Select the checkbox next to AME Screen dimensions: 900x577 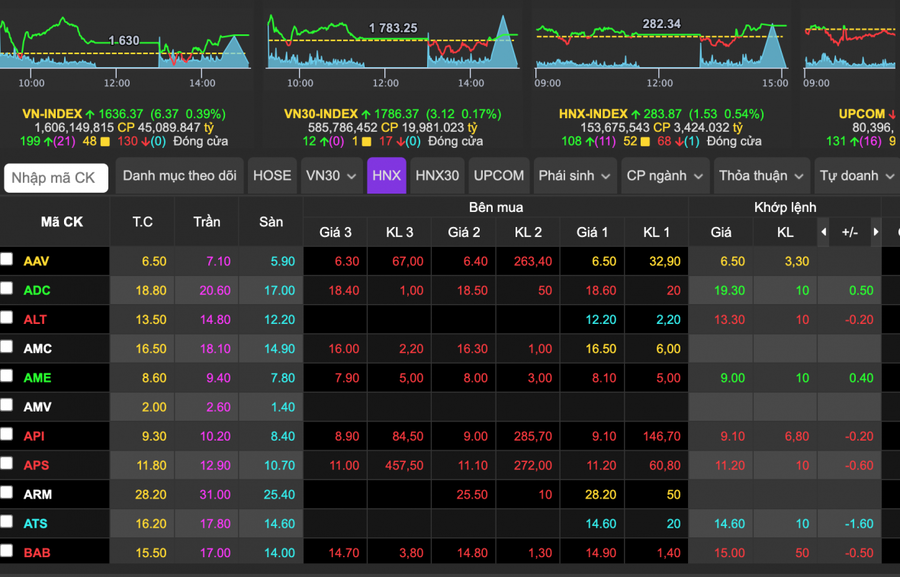coord(7,376)
